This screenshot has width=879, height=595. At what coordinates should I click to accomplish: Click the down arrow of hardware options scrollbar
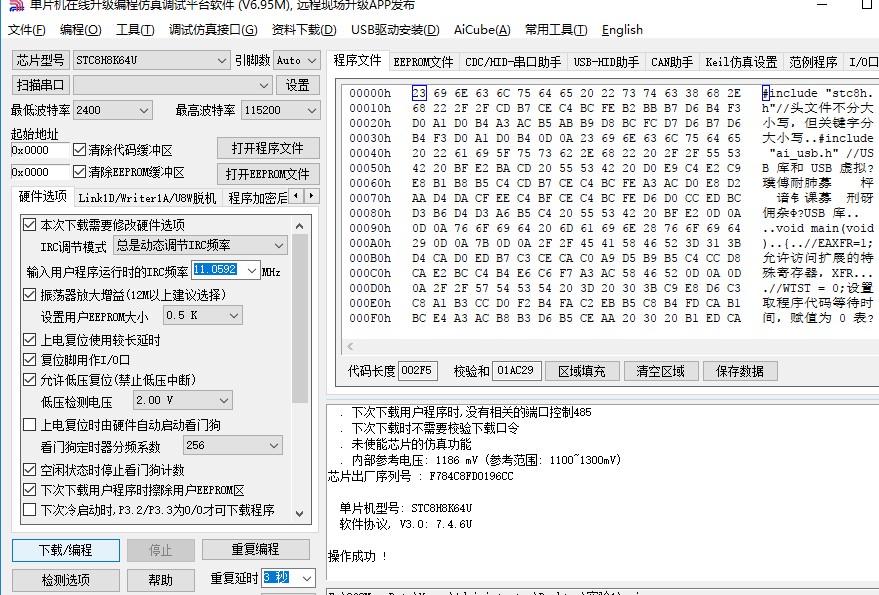pos(299,513)
